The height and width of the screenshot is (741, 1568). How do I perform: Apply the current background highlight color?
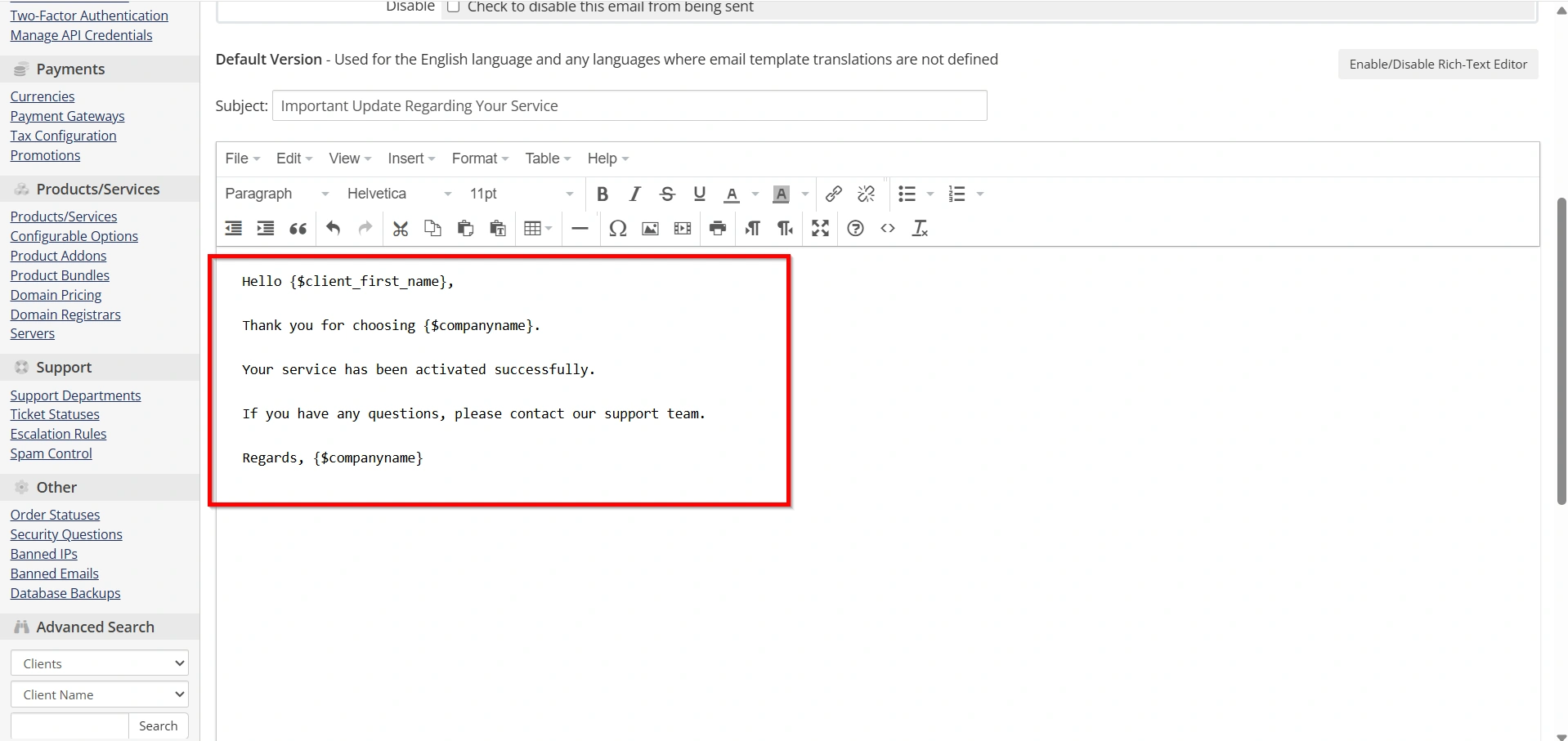tap(782, 194)
